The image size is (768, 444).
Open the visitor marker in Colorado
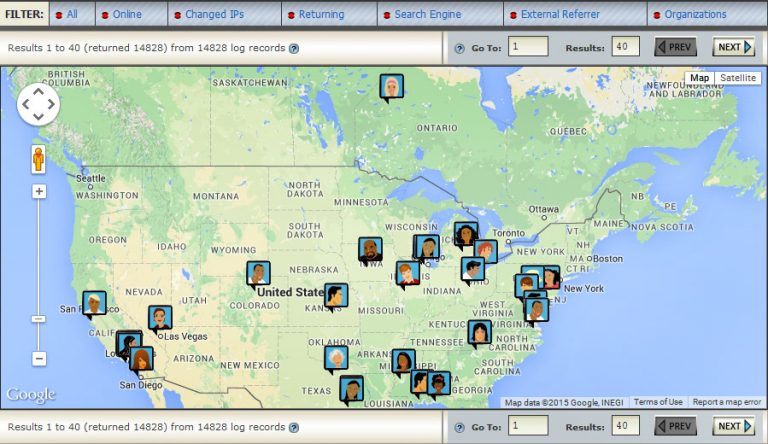click(x=259, y=273)
